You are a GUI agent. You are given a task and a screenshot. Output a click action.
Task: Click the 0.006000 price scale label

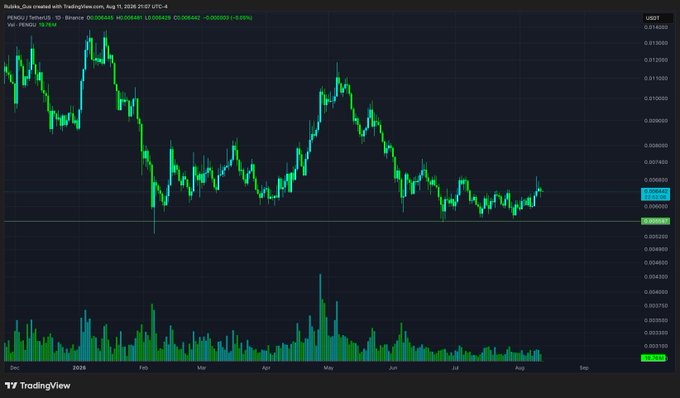[656, 206]
